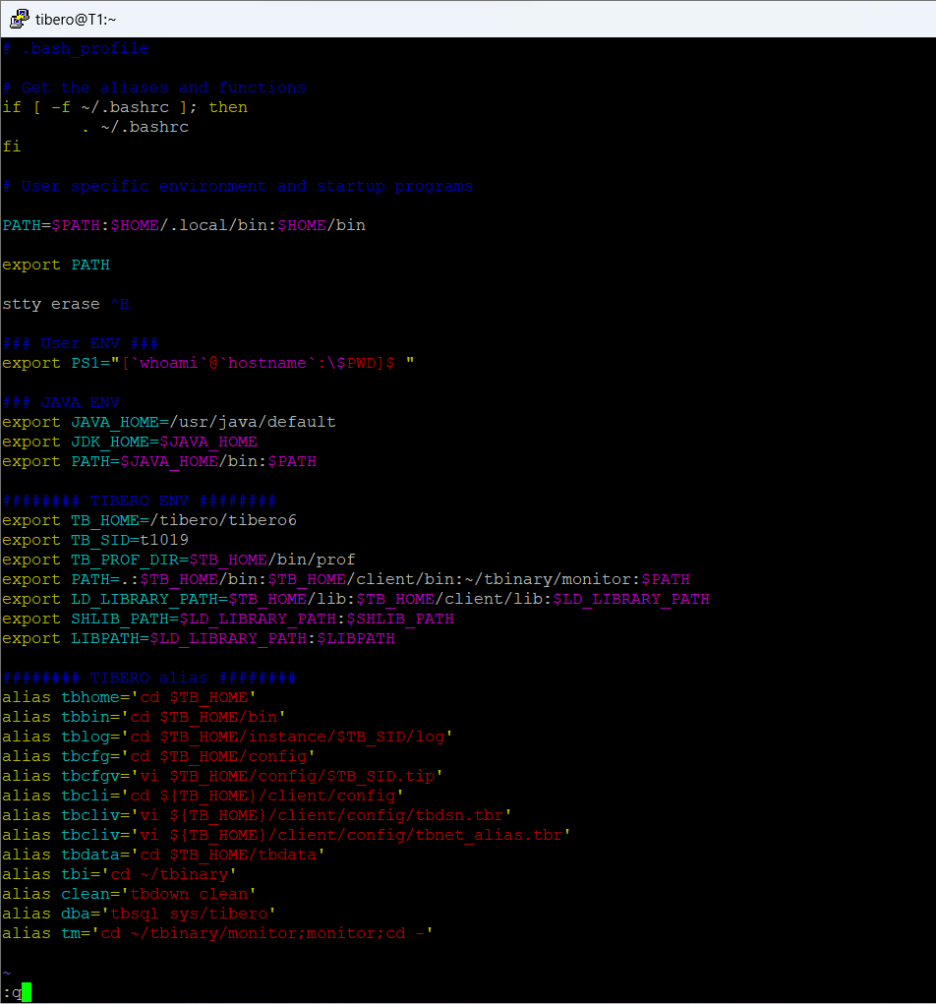Image resolution: width=936 pixels, height=1004 pixels.
Task: Click the '### JAVA ENV' comment
Action: 61,403
